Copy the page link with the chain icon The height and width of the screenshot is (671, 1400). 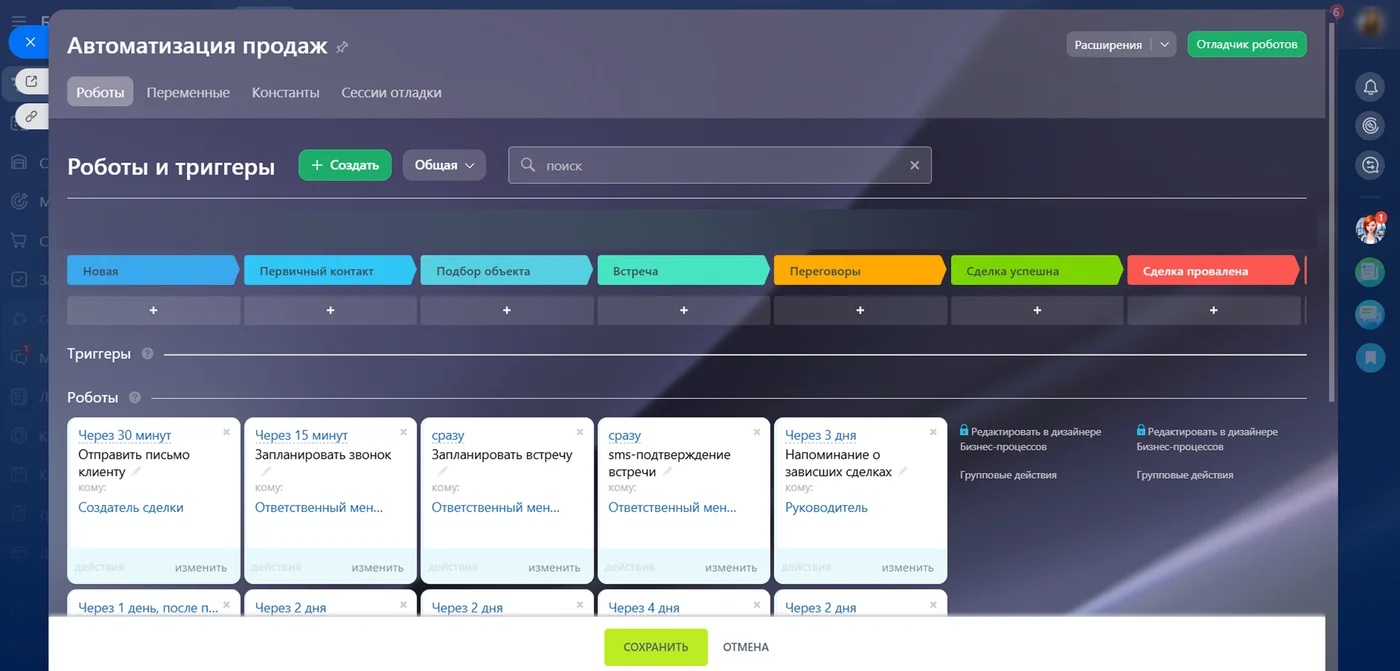tap(32, 116)
